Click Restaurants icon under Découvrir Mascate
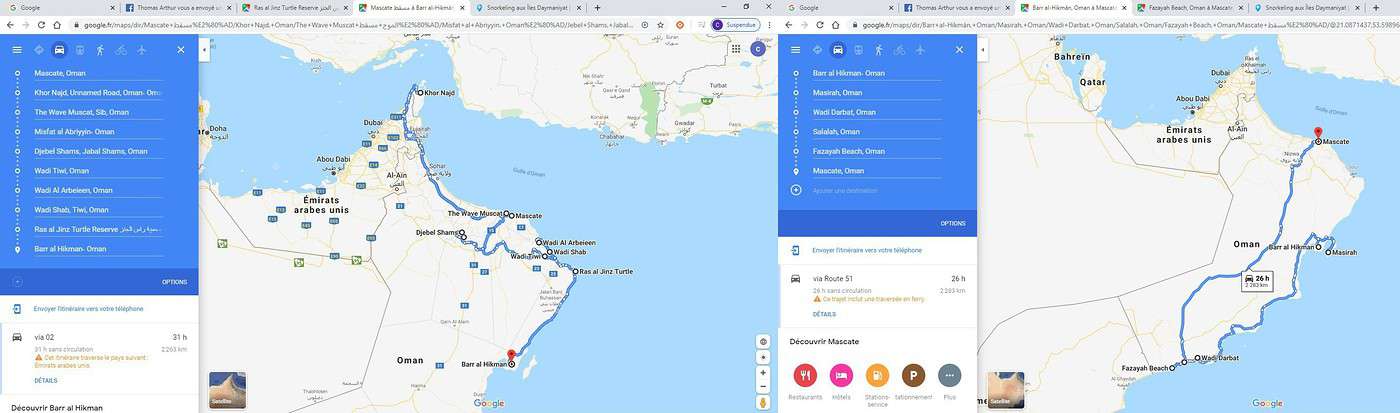 (805, 375)
